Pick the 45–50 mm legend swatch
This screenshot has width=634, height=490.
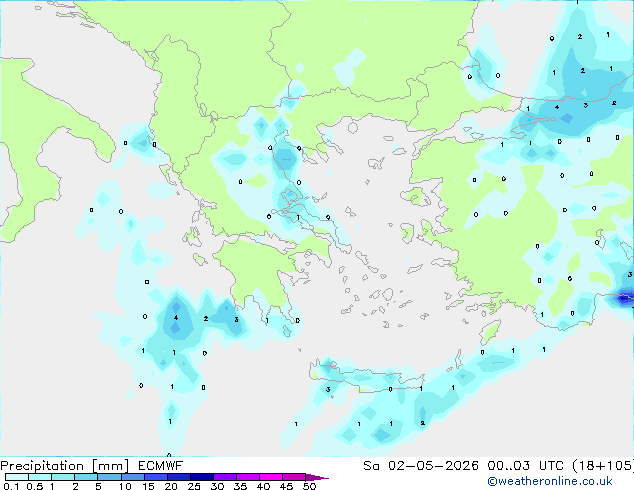[294, 477]
